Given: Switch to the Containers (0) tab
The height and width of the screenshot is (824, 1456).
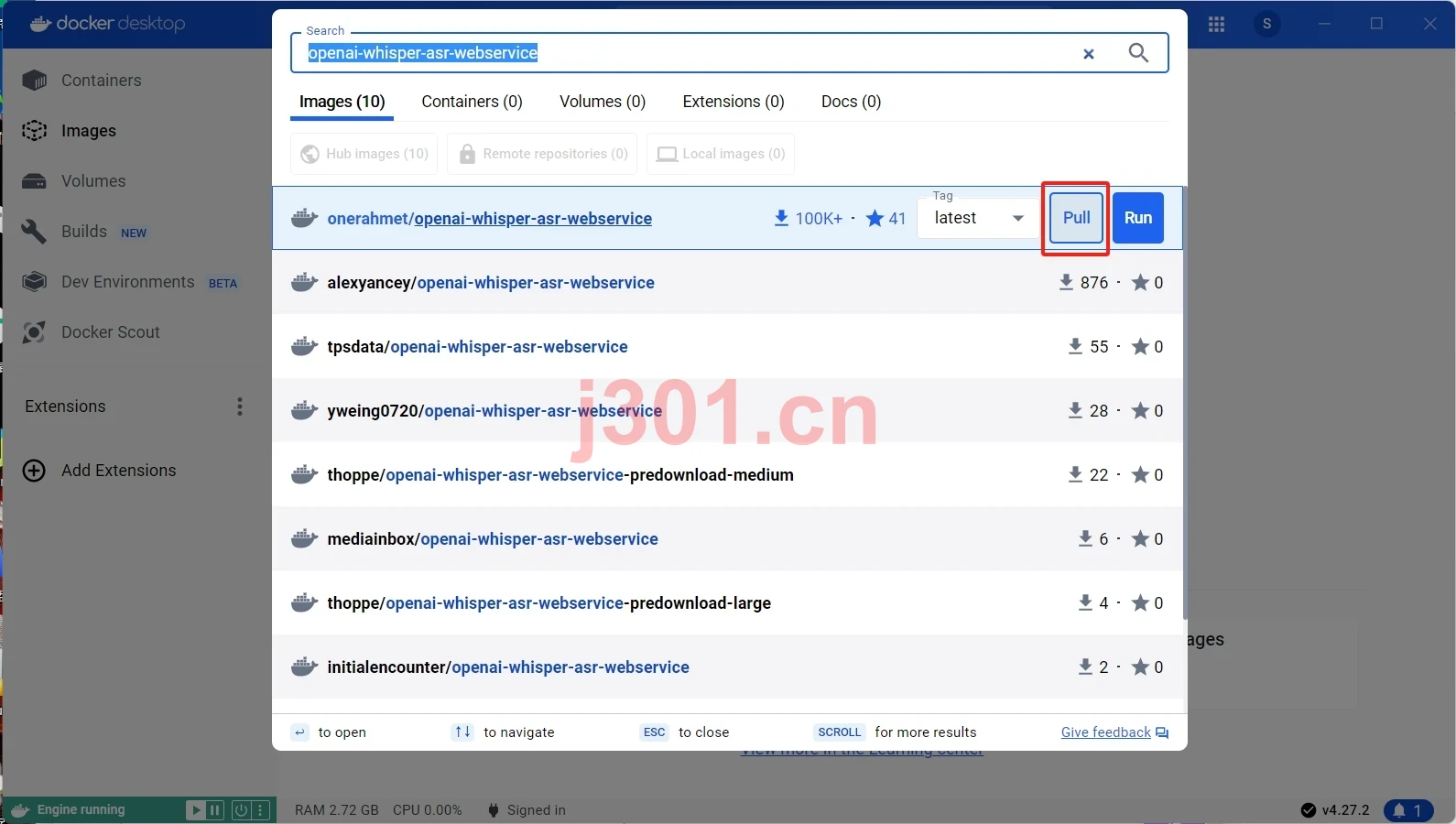Looking at the screenshot, I should 472,102.
